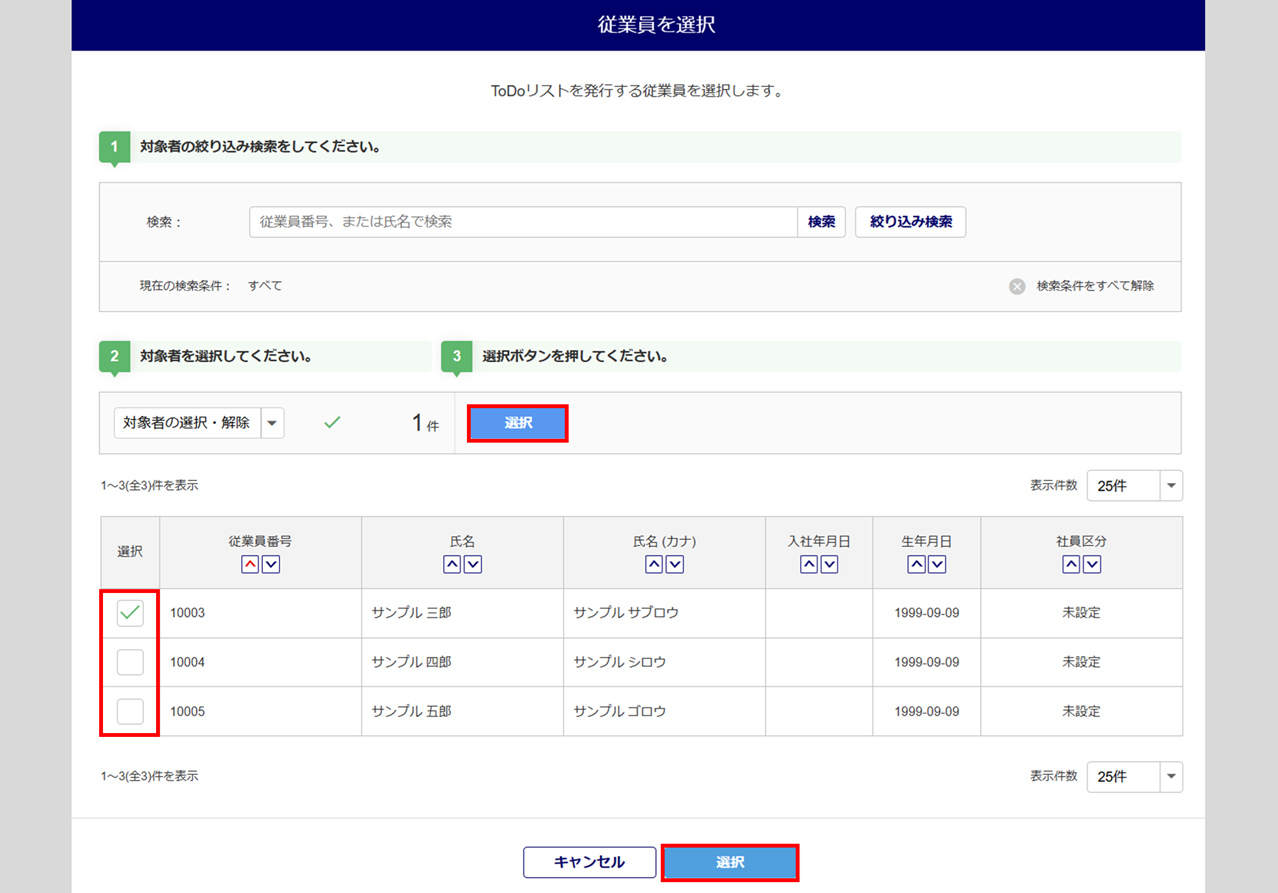Expand the bottom 表示件数 25件 dropdown
The image size is (1278, 893).
click(1171, 776)
